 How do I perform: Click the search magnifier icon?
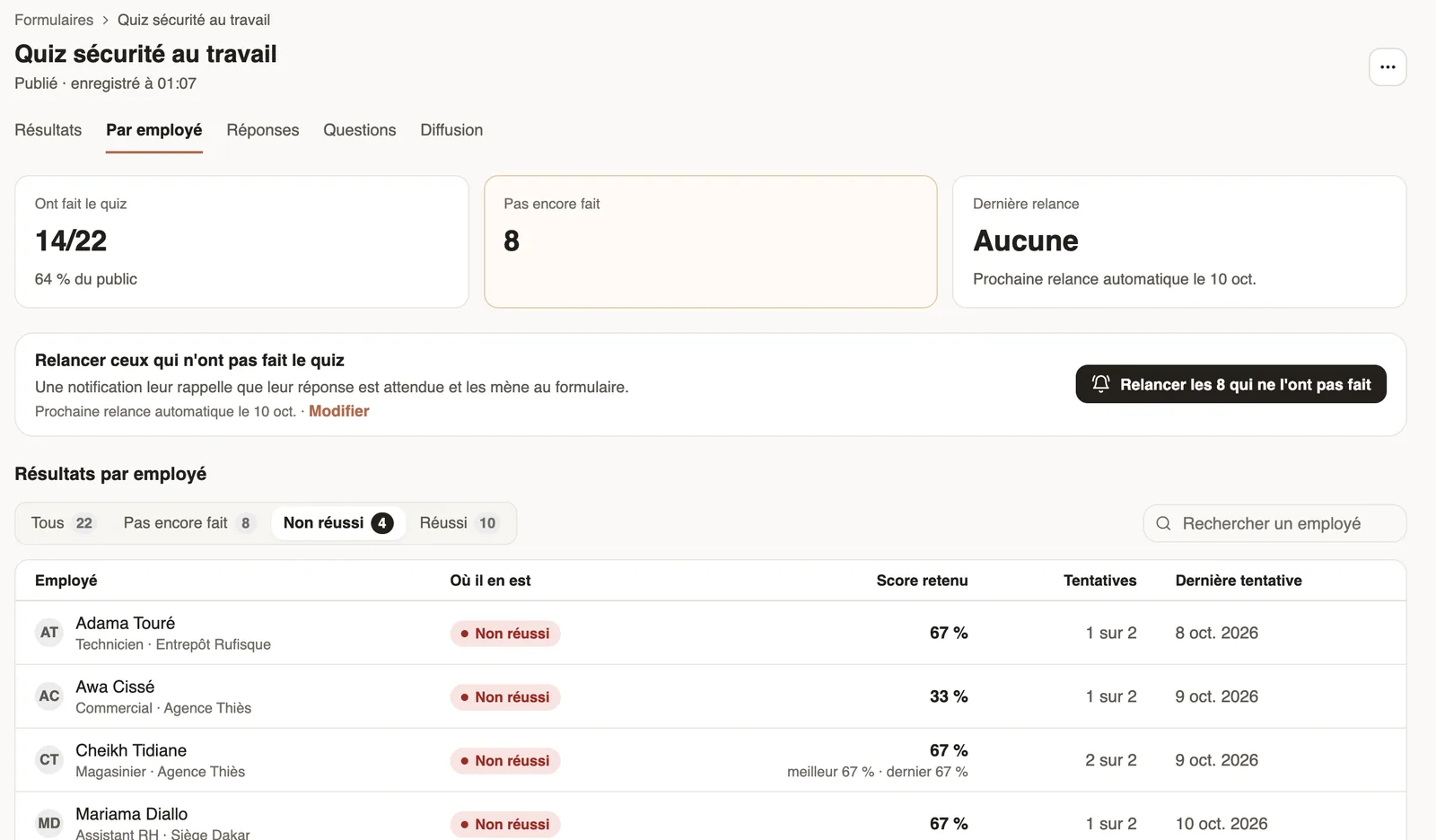[1163, 523]
